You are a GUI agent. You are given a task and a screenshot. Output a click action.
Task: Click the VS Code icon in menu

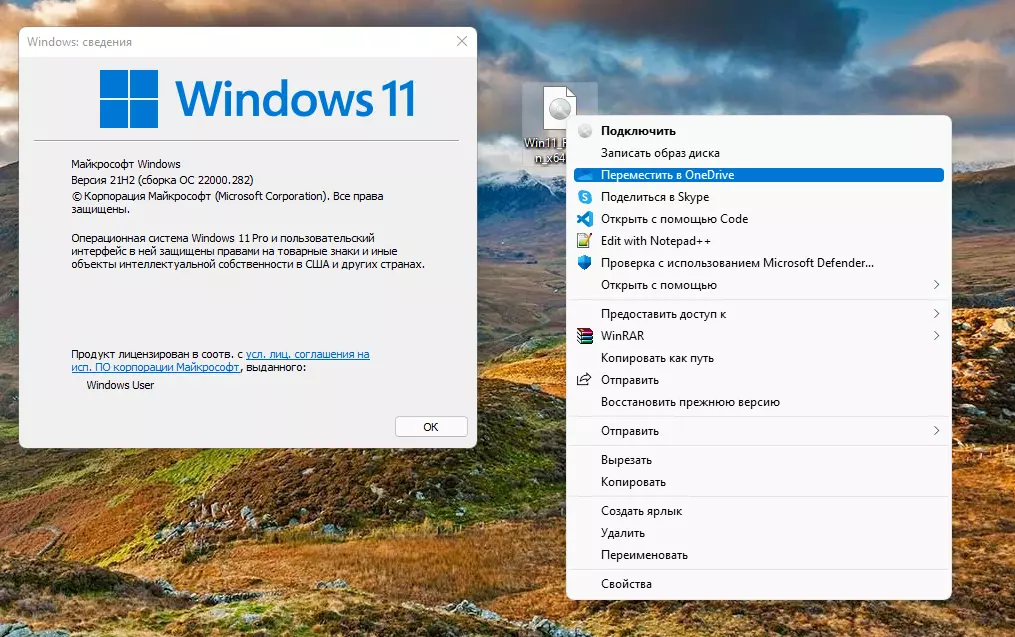[x=585, y=219]
